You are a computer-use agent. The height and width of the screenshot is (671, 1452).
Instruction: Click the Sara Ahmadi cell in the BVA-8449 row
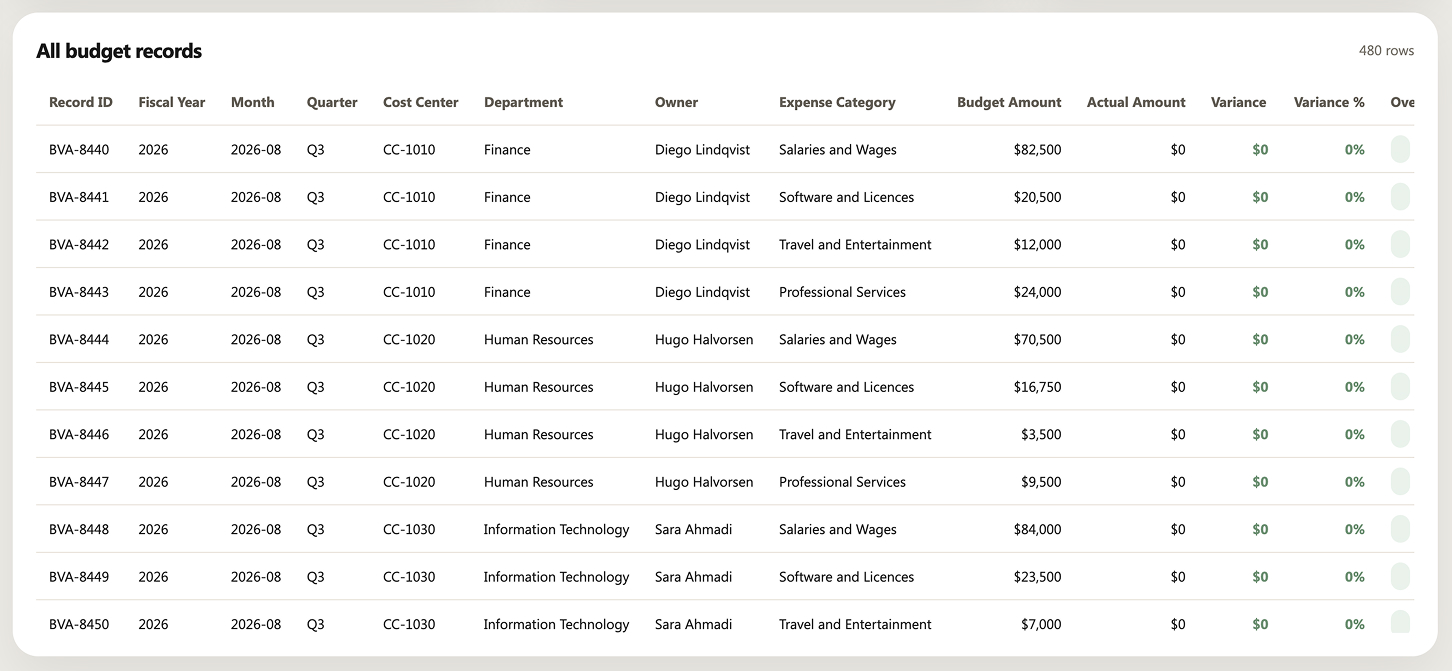coord(693,577)
